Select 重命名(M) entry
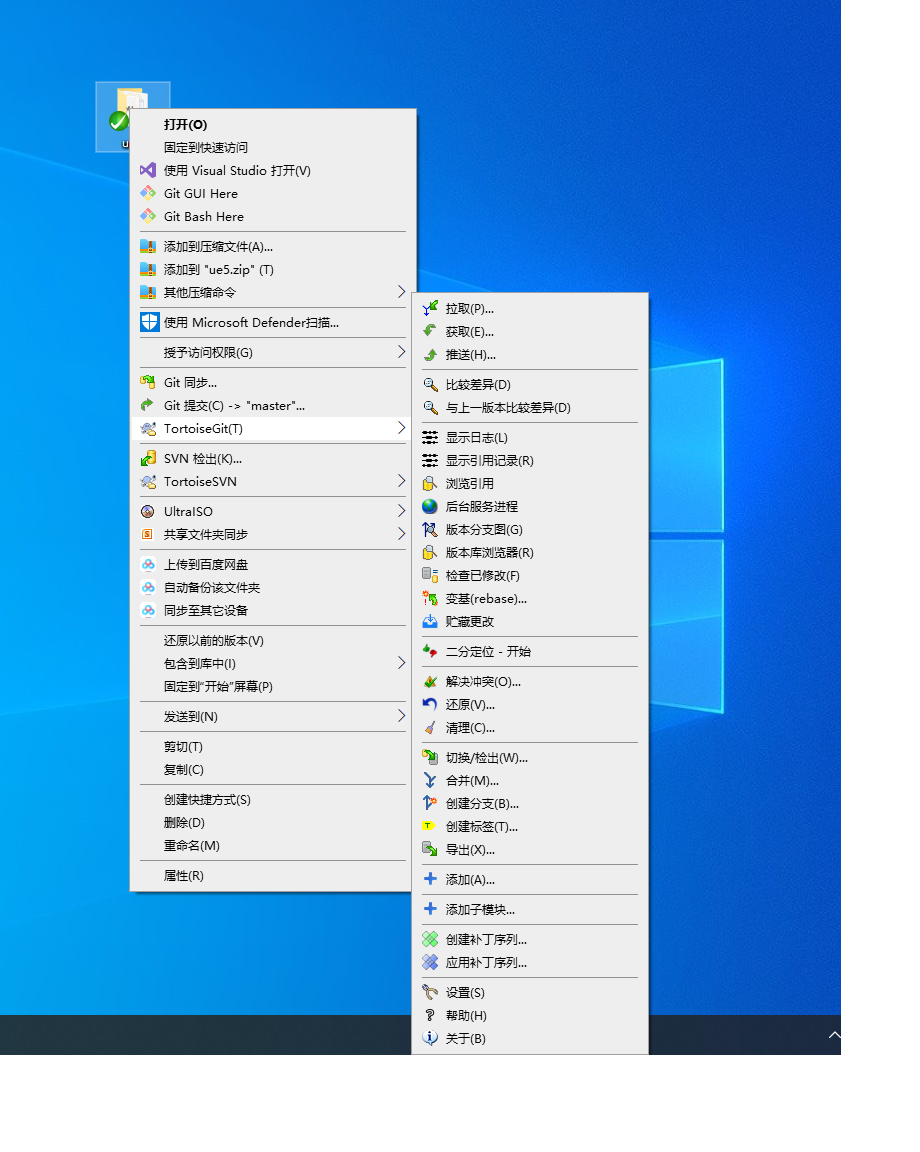 [x=270, y=846]
